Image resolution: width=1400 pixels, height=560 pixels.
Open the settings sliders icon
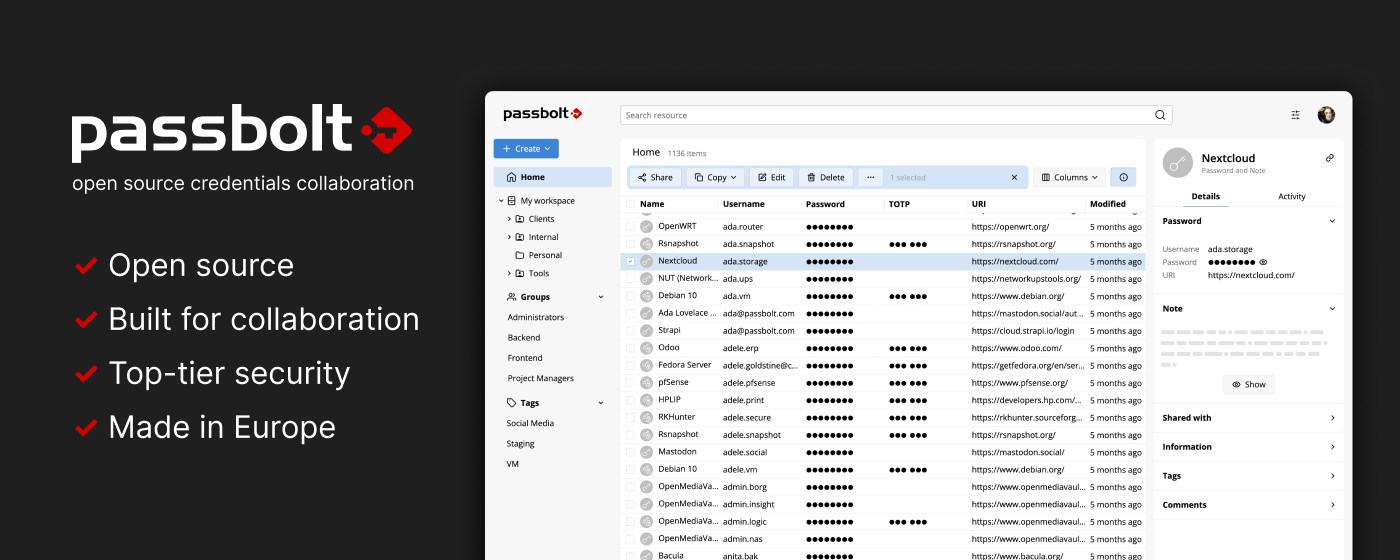[x=1296, y=115]
